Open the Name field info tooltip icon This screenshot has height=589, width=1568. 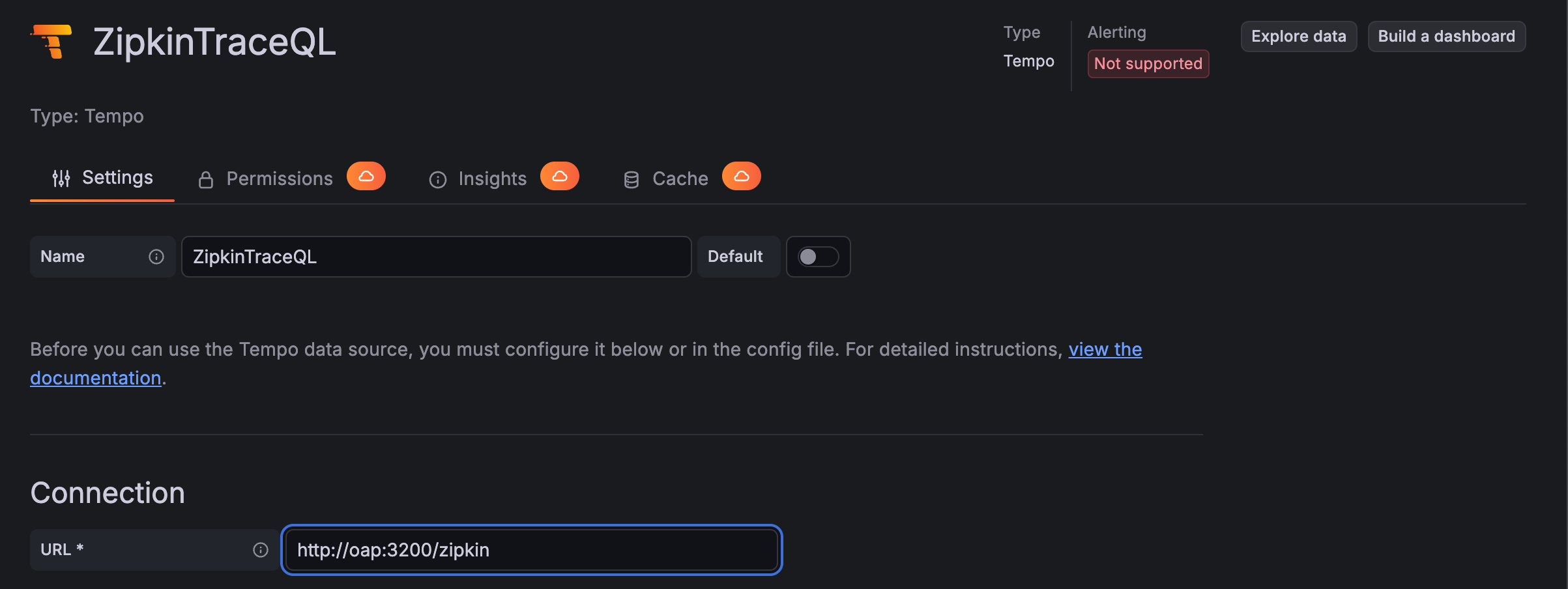click(156, 257)
